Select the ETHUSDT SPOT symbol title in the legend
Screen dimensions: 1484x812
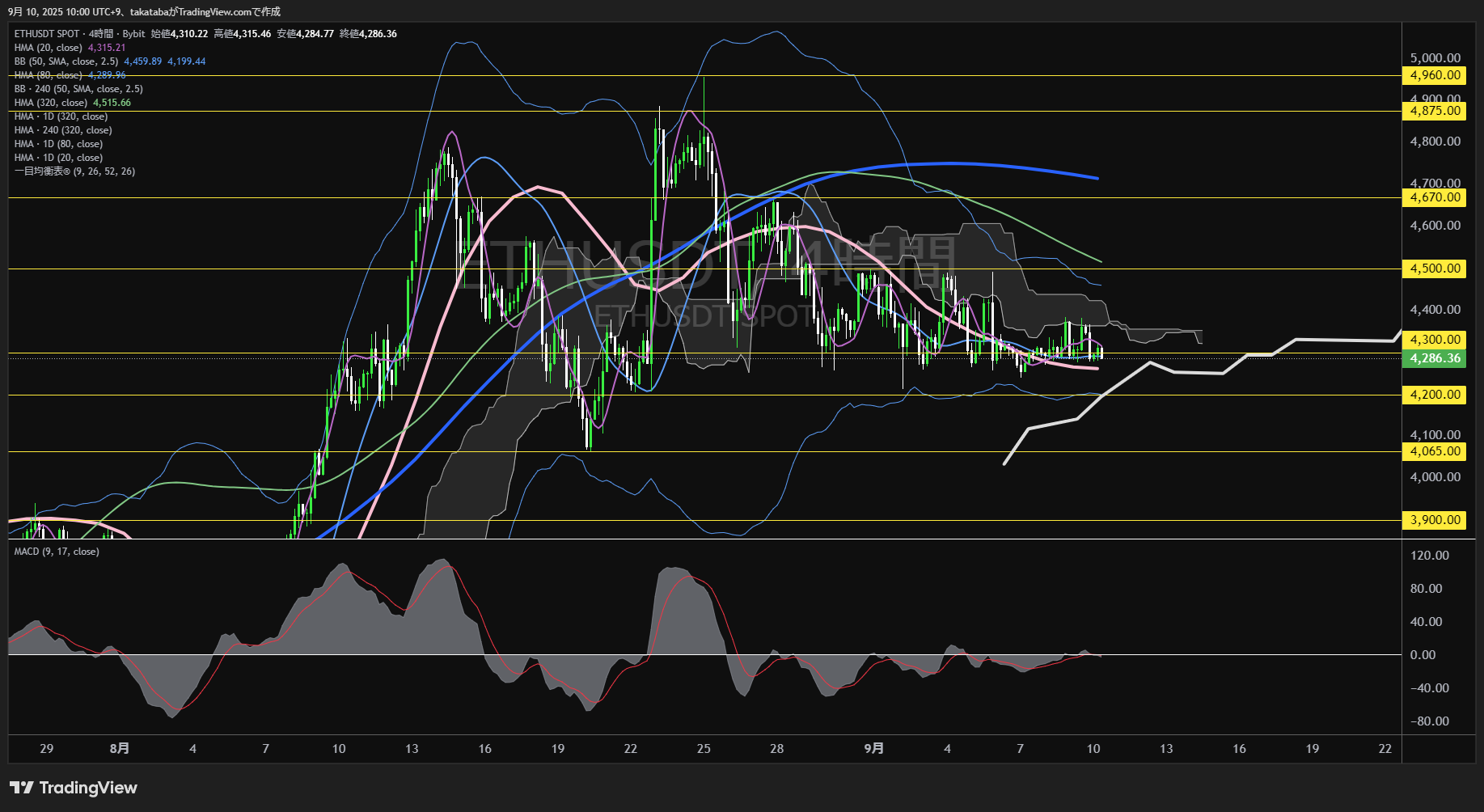coord(47,34)
